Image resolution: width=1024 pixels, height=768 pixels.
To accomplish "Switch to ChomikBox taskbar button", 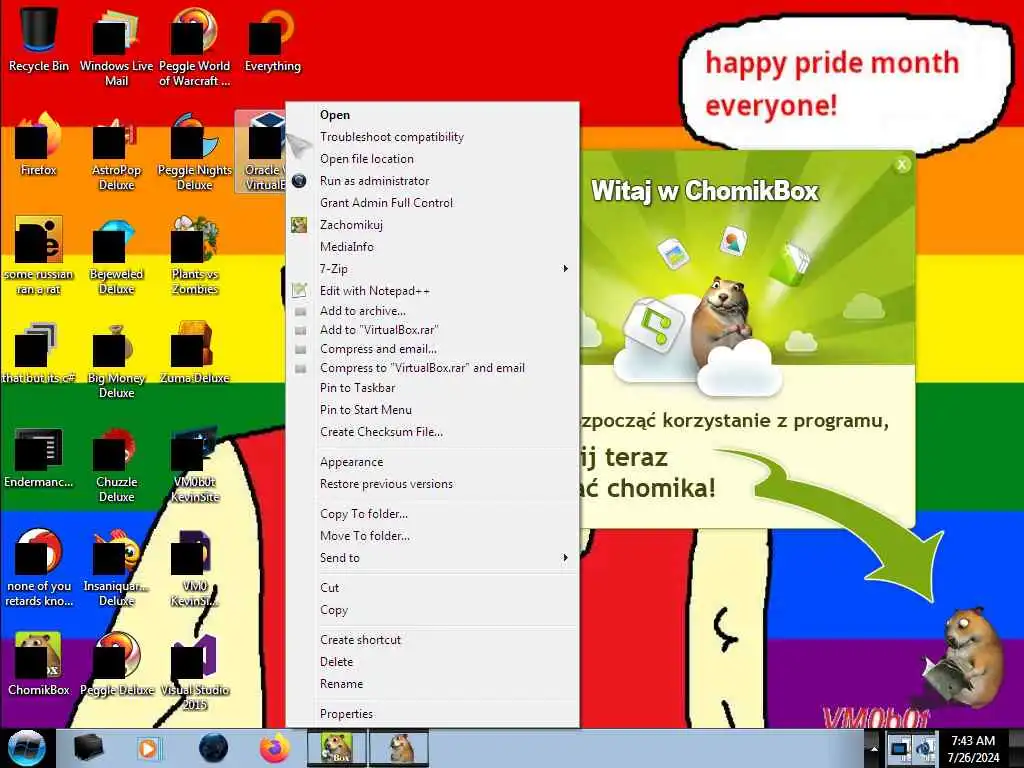I will (x=336, y=748).
